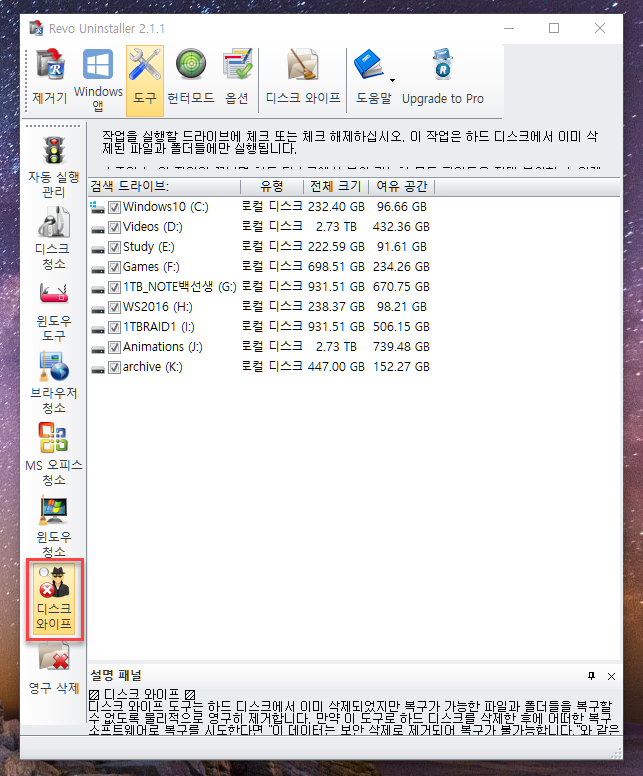Maximize the Revo Uninstaller window
Screen dimensions: 643x776
tap(554, 28)
